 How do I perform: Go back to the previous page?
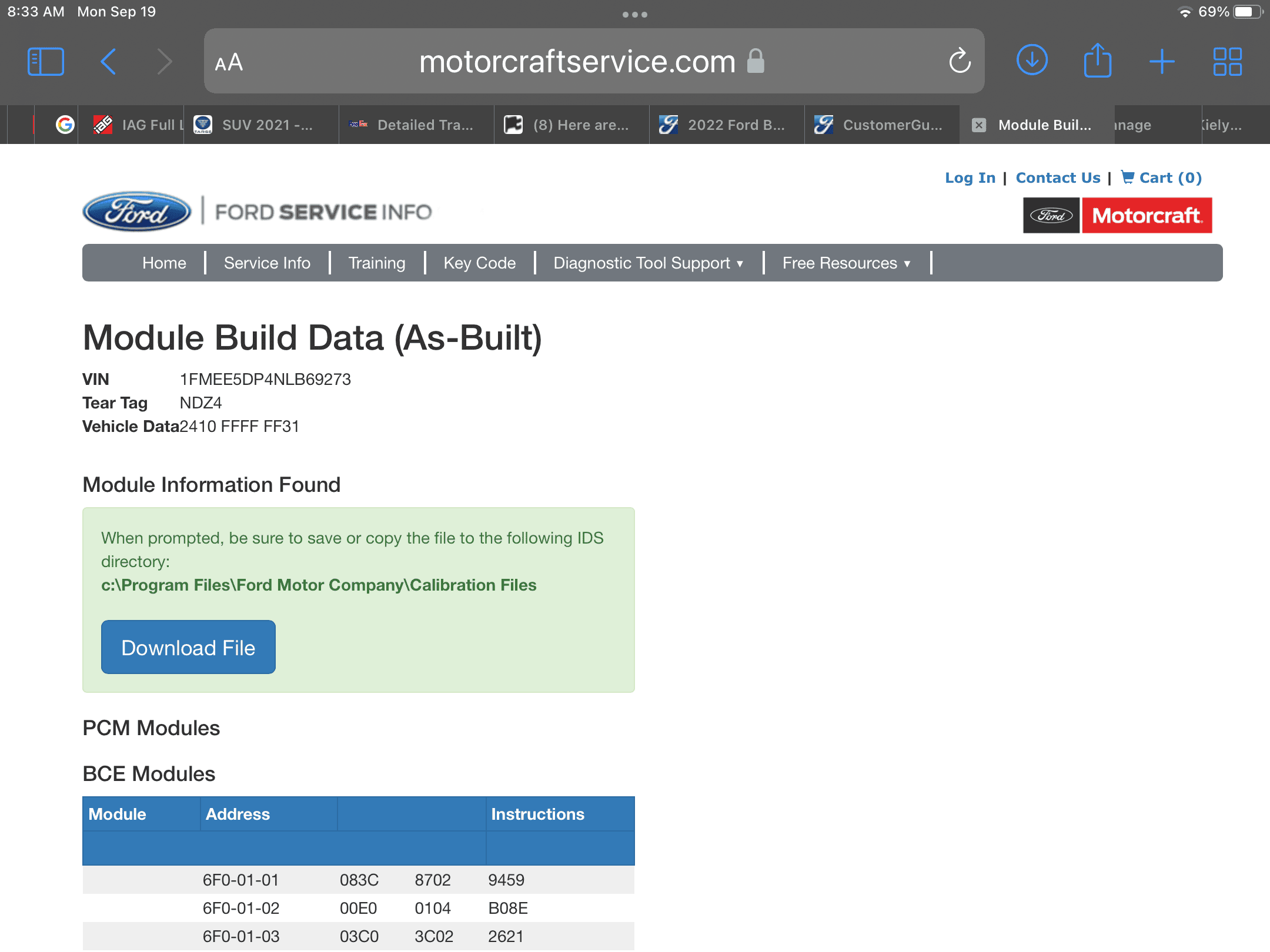tap(108, 62)
